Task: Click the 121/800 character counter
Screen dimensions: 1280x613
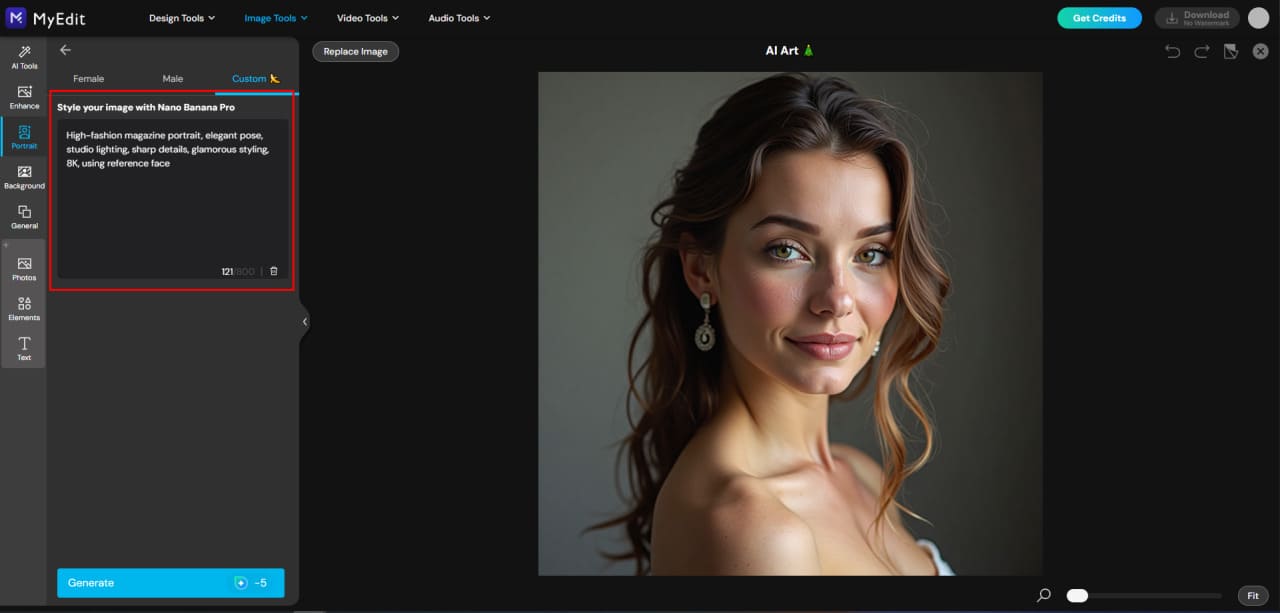Action: pyautogui.click(x=238, y=271)
